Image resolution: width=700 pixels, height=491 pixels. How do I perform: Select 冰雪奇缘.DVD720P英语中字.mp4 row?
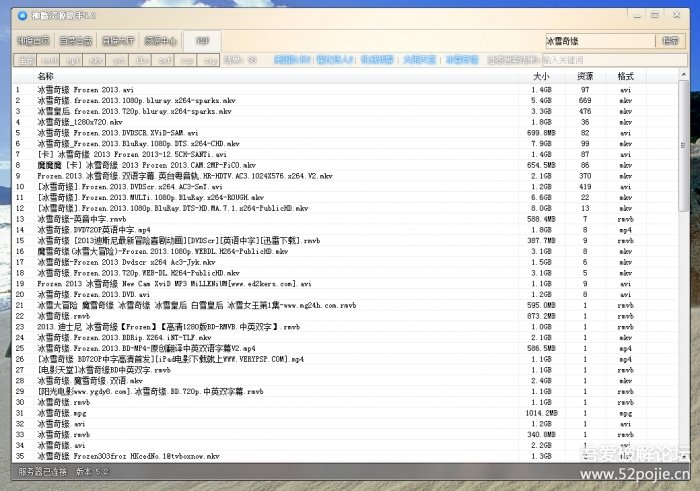pyautogui.click(x=345, y=230)
